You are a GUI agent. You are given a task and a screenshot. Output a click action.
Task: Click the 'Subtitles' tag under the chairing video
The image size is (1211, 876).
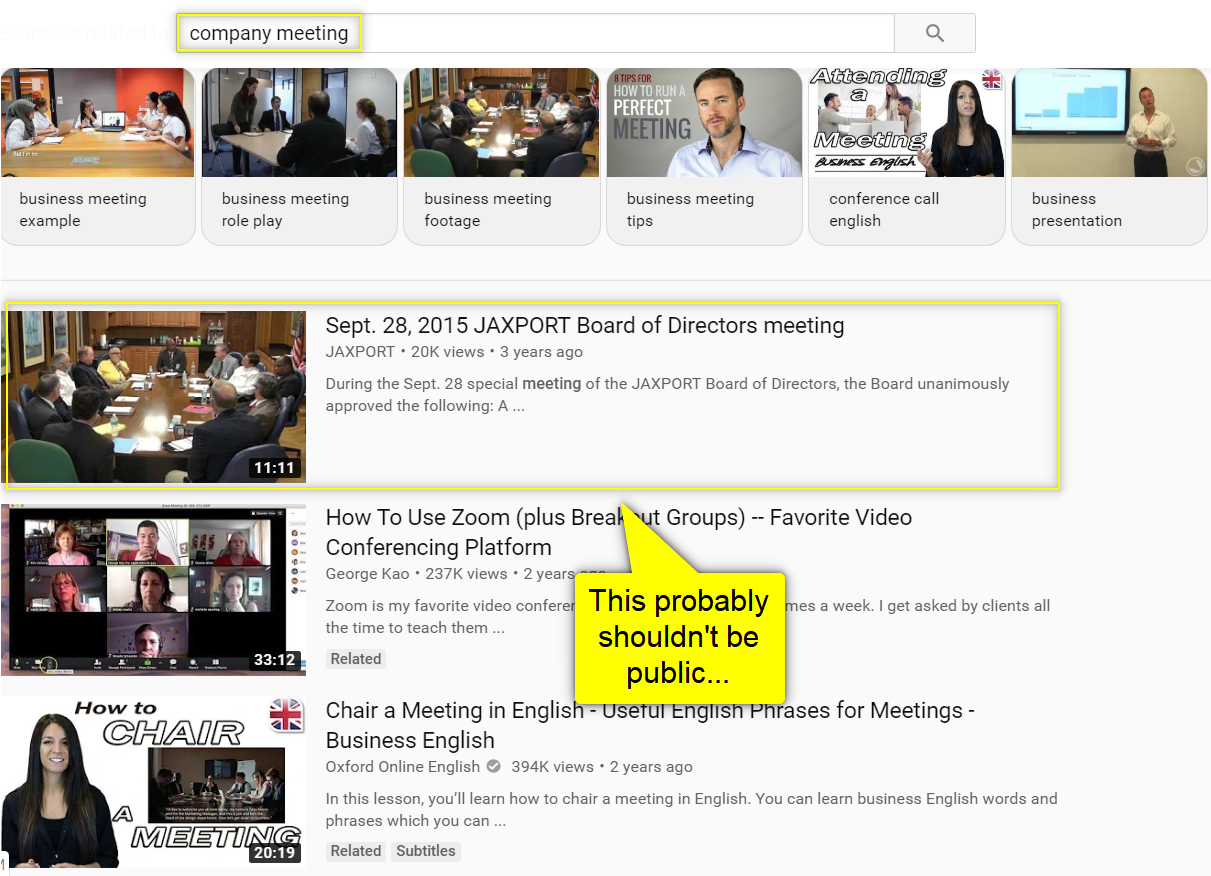tap(425, 850)
